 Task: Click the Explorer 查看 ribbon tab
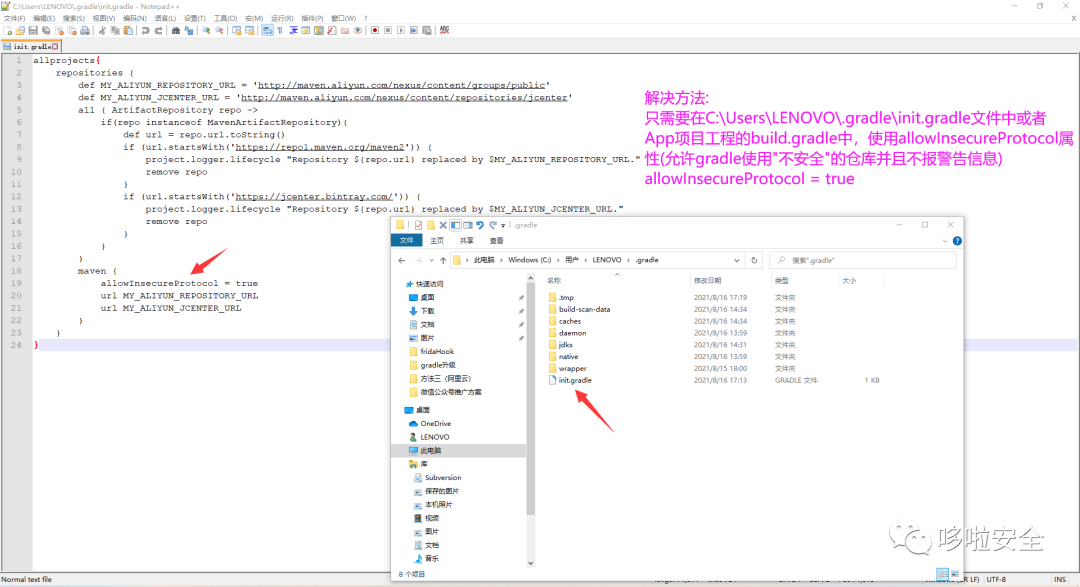497,240
